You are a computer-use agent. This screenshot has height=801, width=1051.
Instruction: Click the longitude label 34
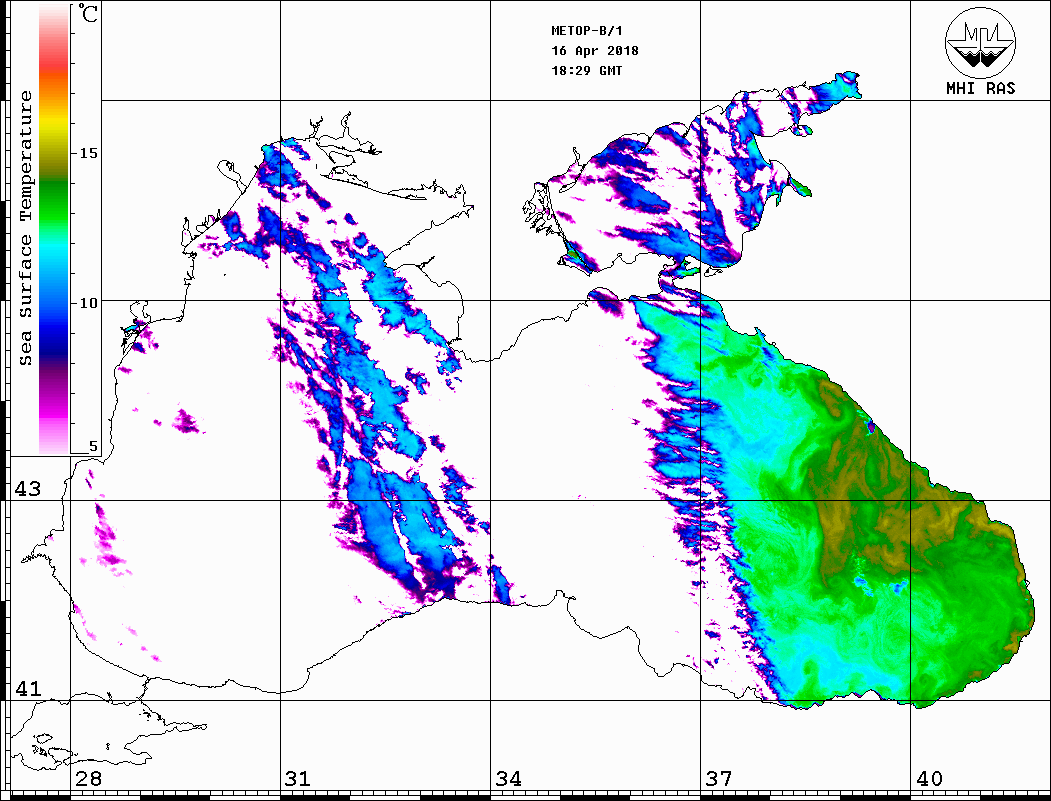[508, 779]
